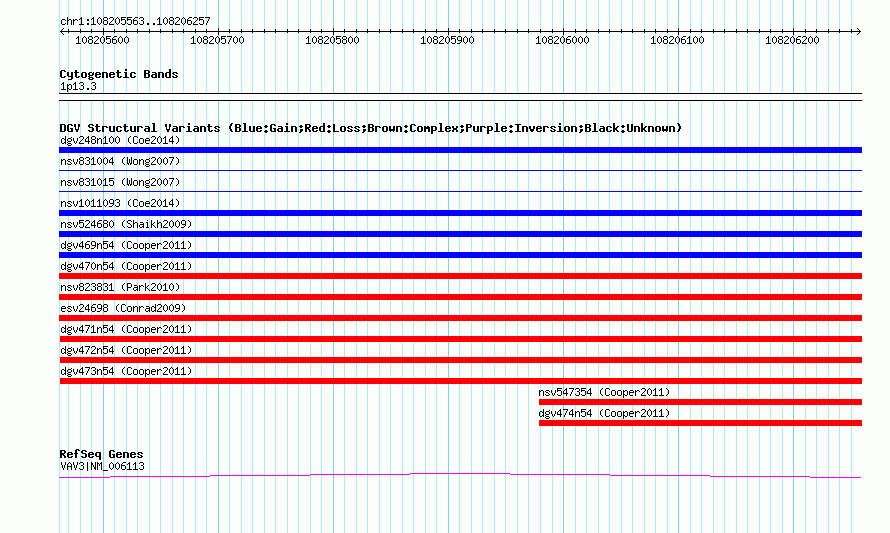Image resolution: width=890 pixels, height=533 pixels.
Task: Click the DGV Structural Variants track title
Action: click(x=370, y=128)
